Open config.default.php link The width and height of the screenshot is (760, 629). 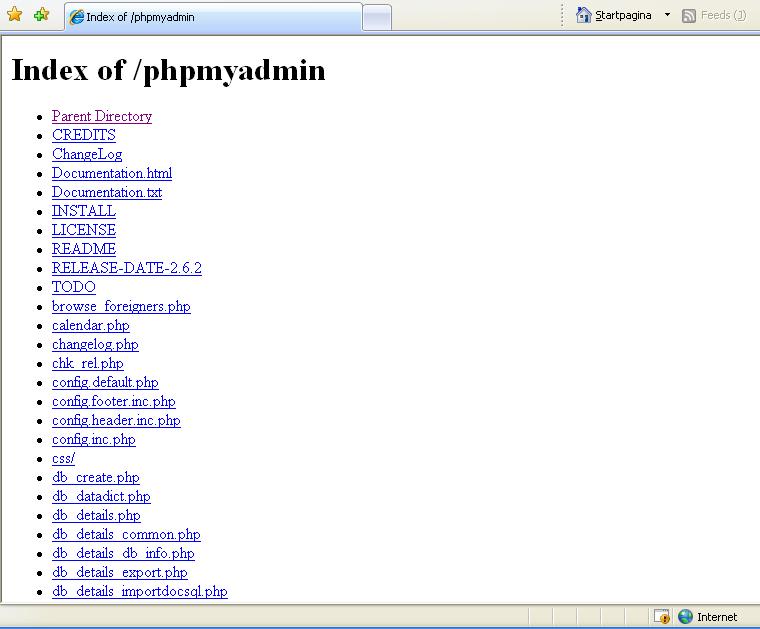pos(105,382)
